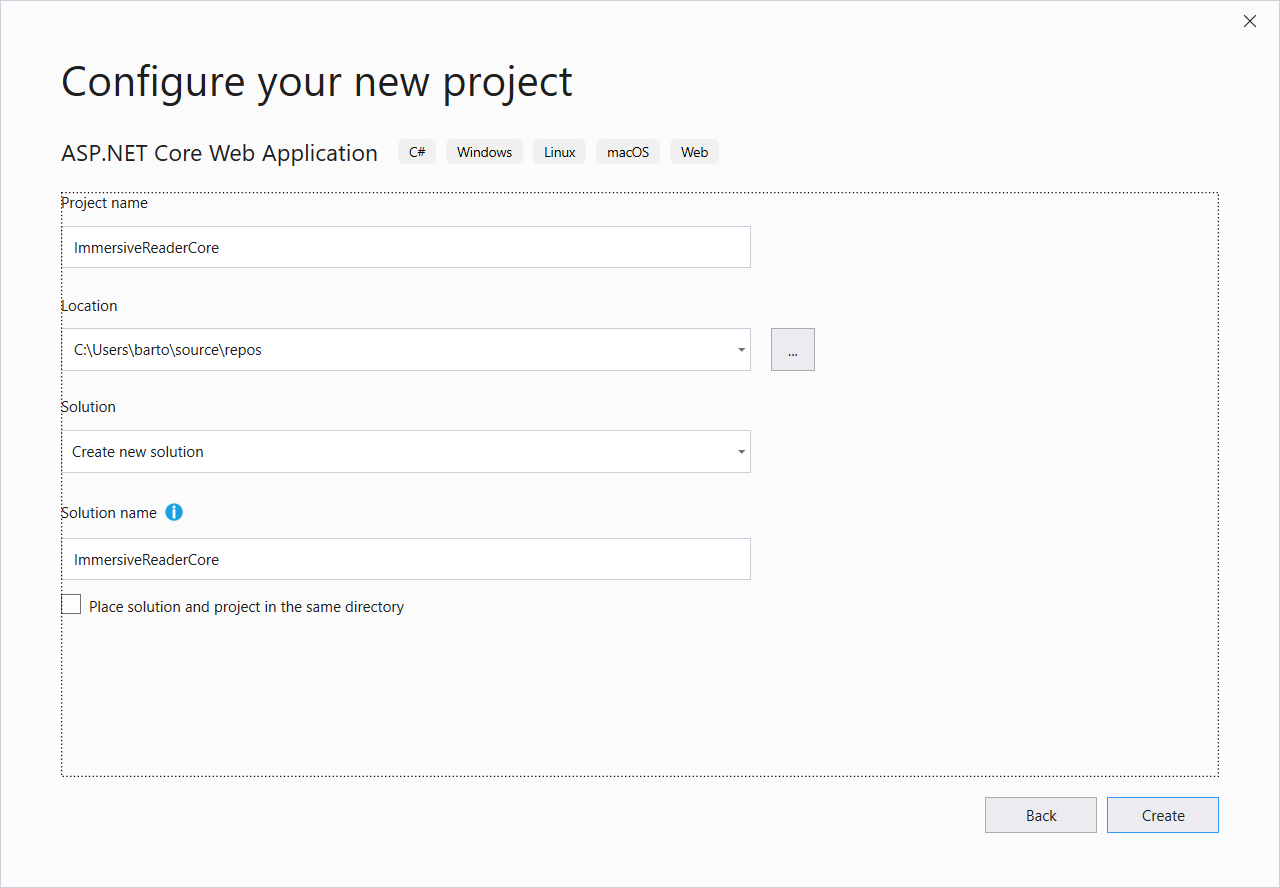The height and width of the screenshot is (888, 1280).
Task: Select the C# language tag
Action: 417,152
